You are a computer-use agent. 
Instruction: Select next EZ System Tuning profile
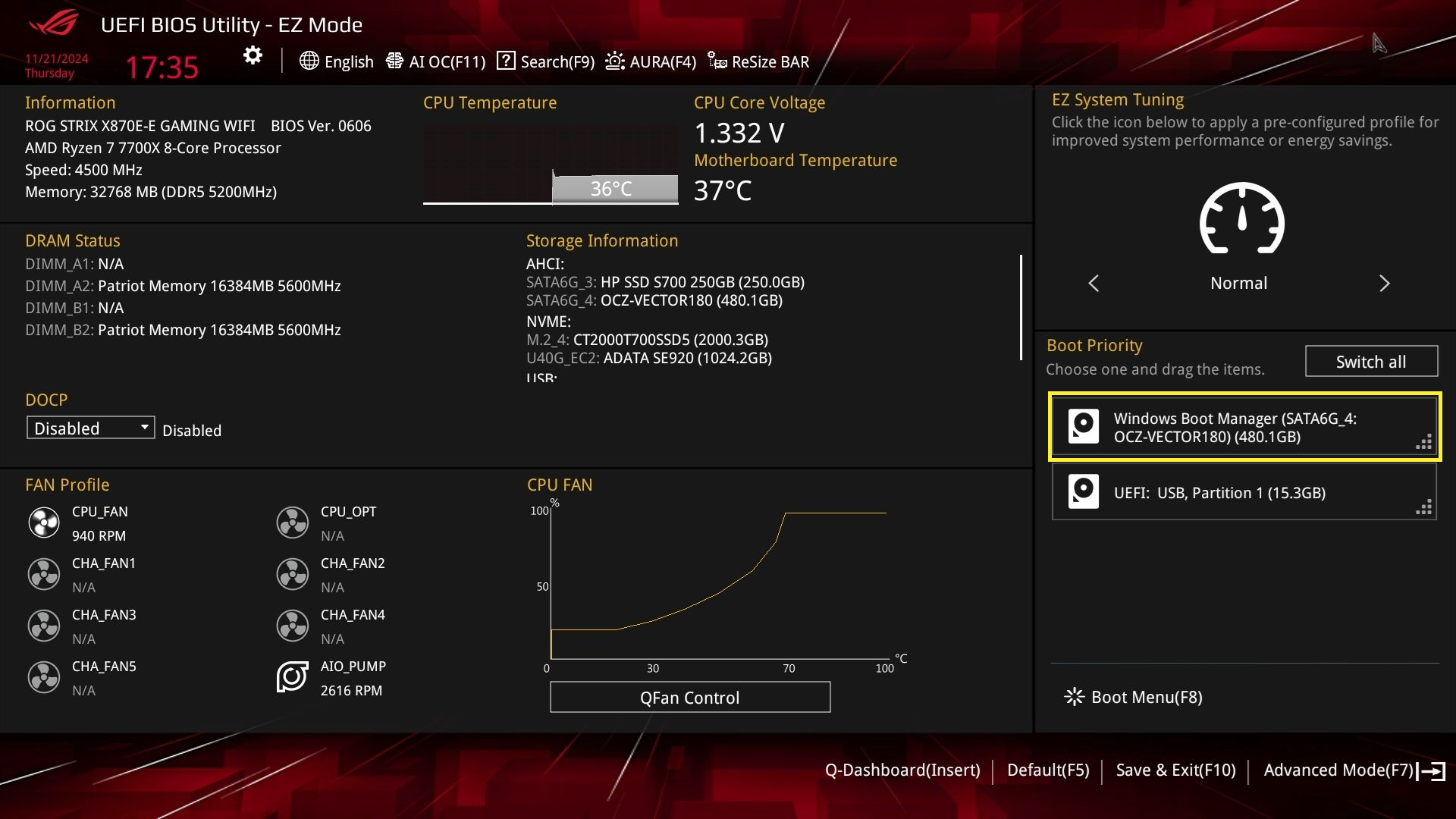click(1385, 283)
